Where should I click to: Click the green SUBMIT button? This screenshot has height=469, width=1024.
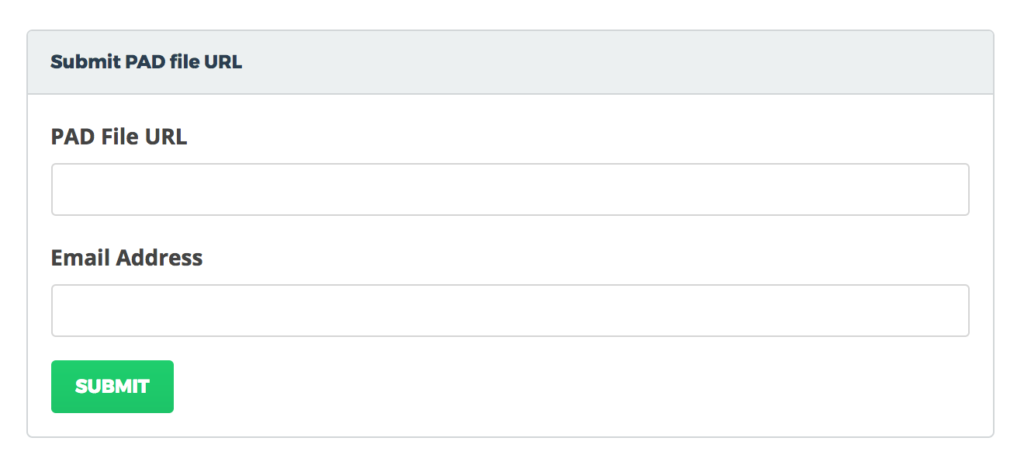coord(112,387)
